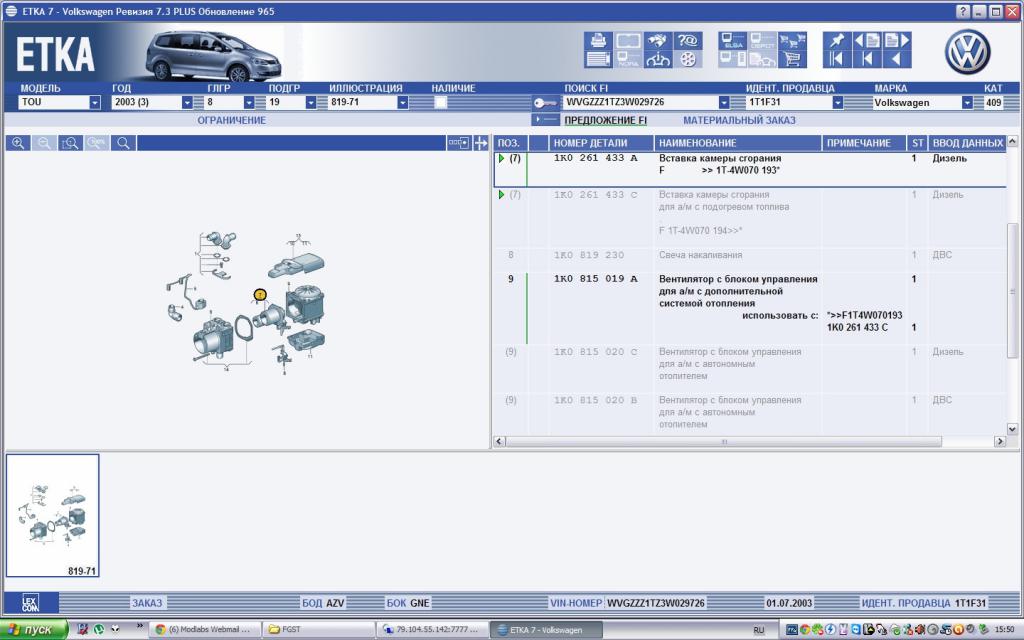The height and width of the screenshot is (640, 1024).
Task: Click the ПРИМЕЧАНИЕ column header
Action: click(x=864, y=143)
